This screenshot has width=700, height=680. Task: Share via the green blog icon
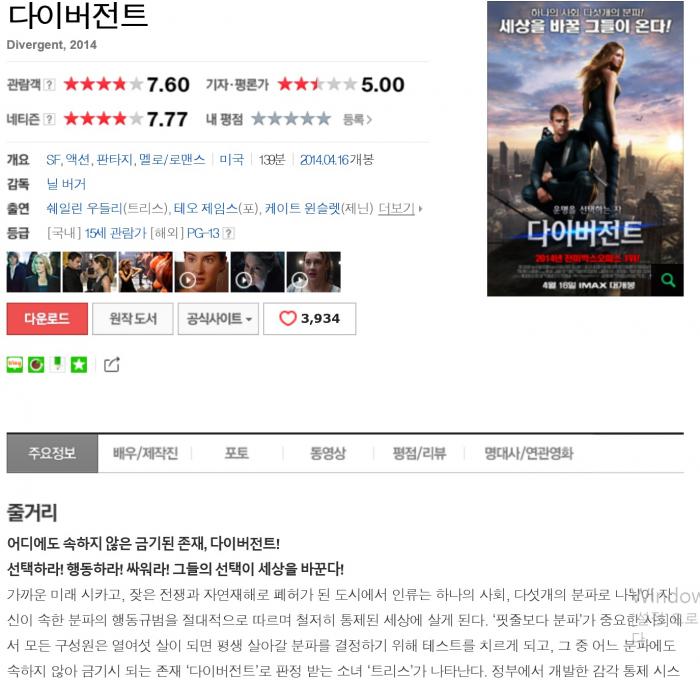coord(15,364)
